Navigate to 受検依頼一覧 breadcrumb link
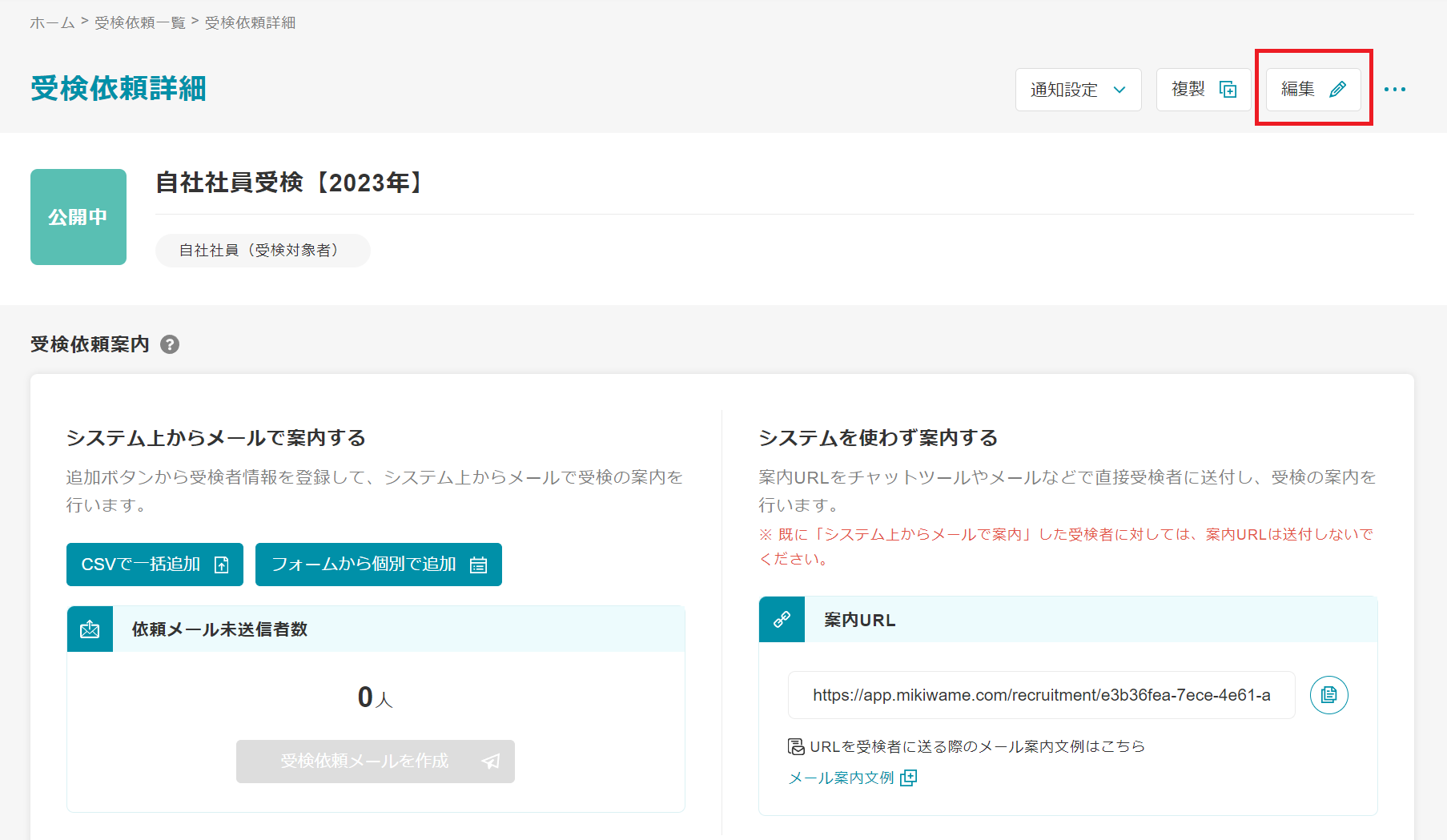Viewport: 1447px width, 840px height. (x=140, y=23)
